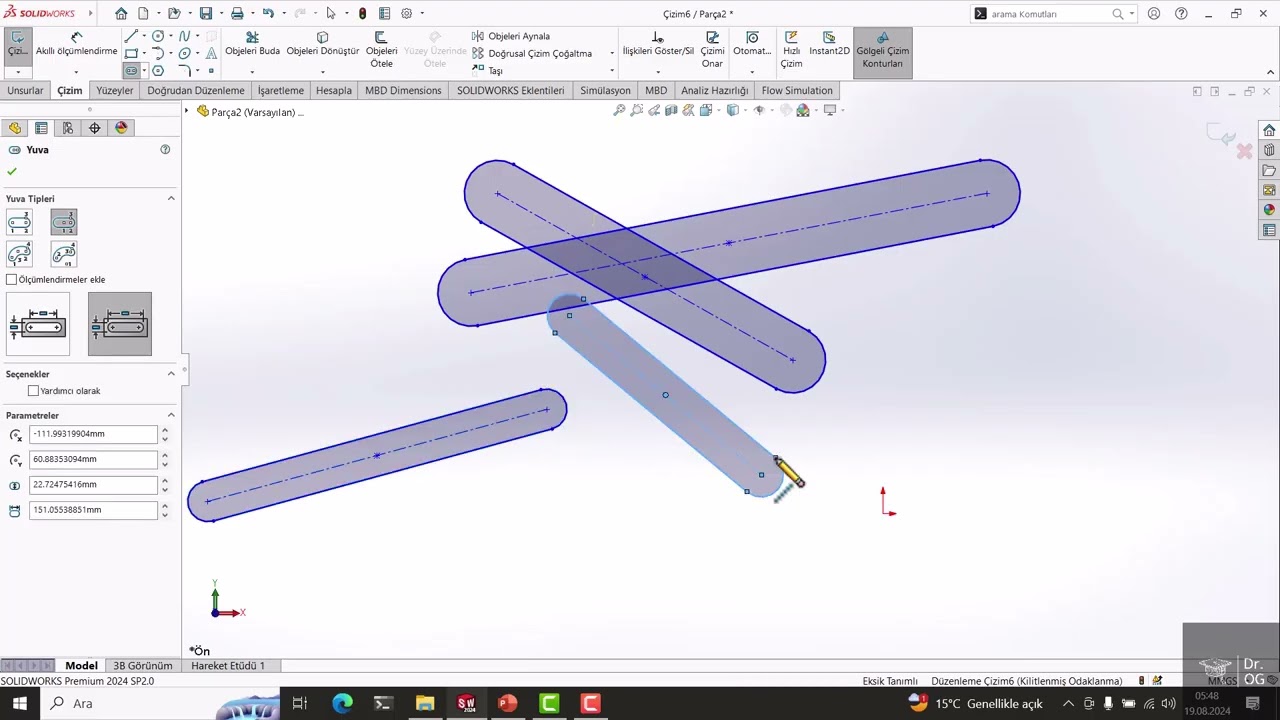Click Objeleri Aynala mirror tool
This screenshot has height=720, width=1280.
(x=511, y=36)
